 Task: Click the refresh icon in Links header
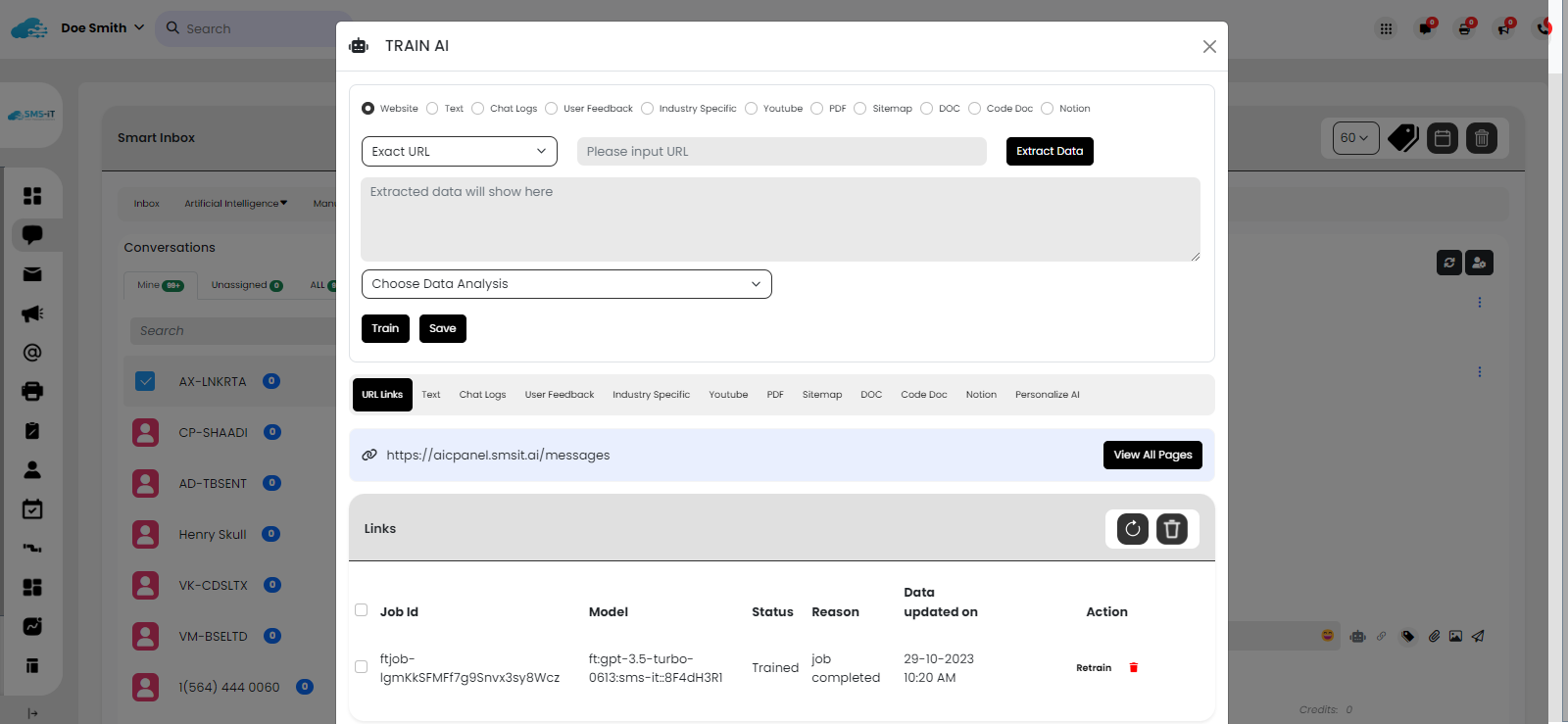pos(1133,529)
